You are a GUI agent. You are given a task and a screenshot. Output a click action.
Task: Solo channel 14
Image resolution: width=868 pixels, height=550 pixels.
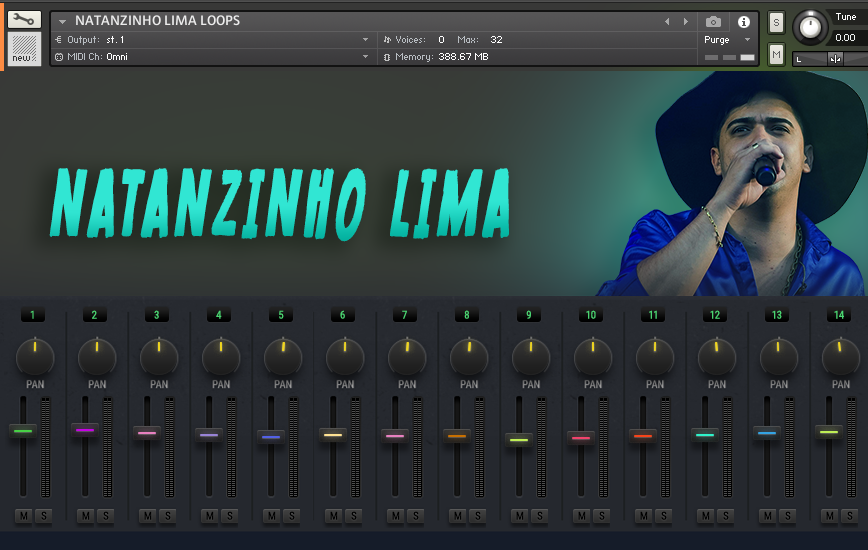click(x=850, y=516)
